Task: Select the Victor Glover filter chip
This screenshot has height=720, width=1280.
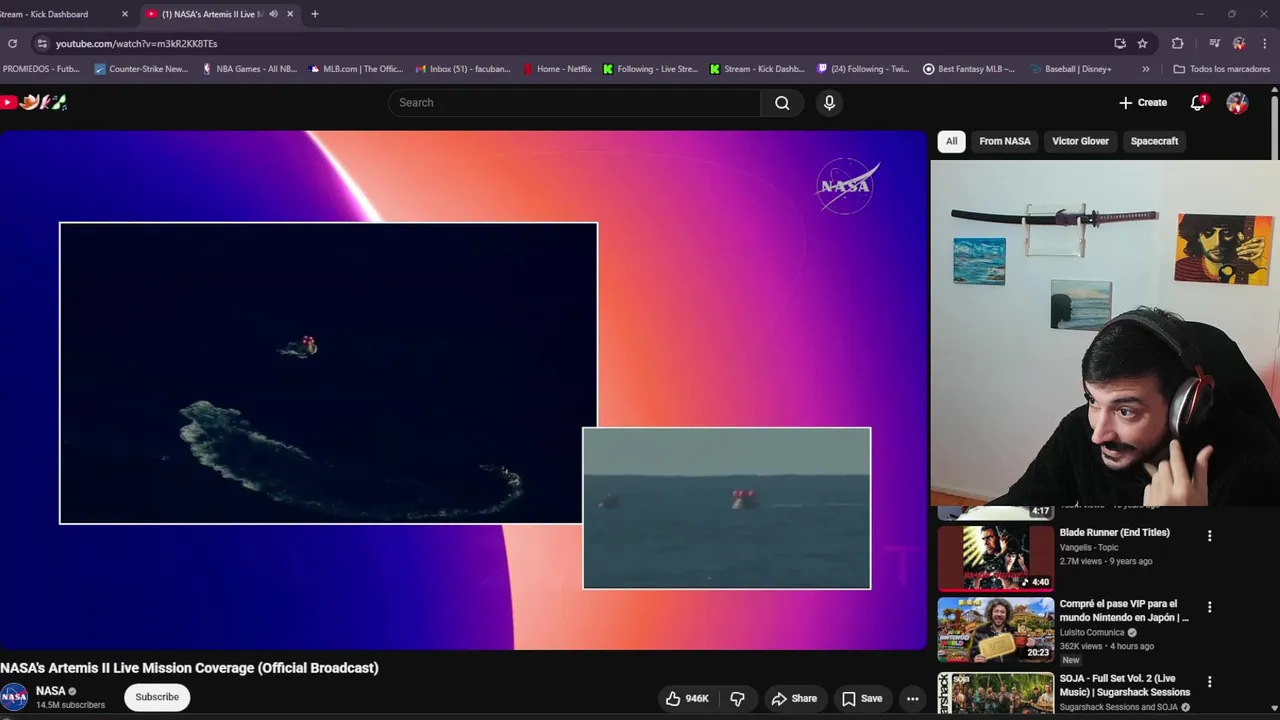Action: click(x=1080, y=141)
